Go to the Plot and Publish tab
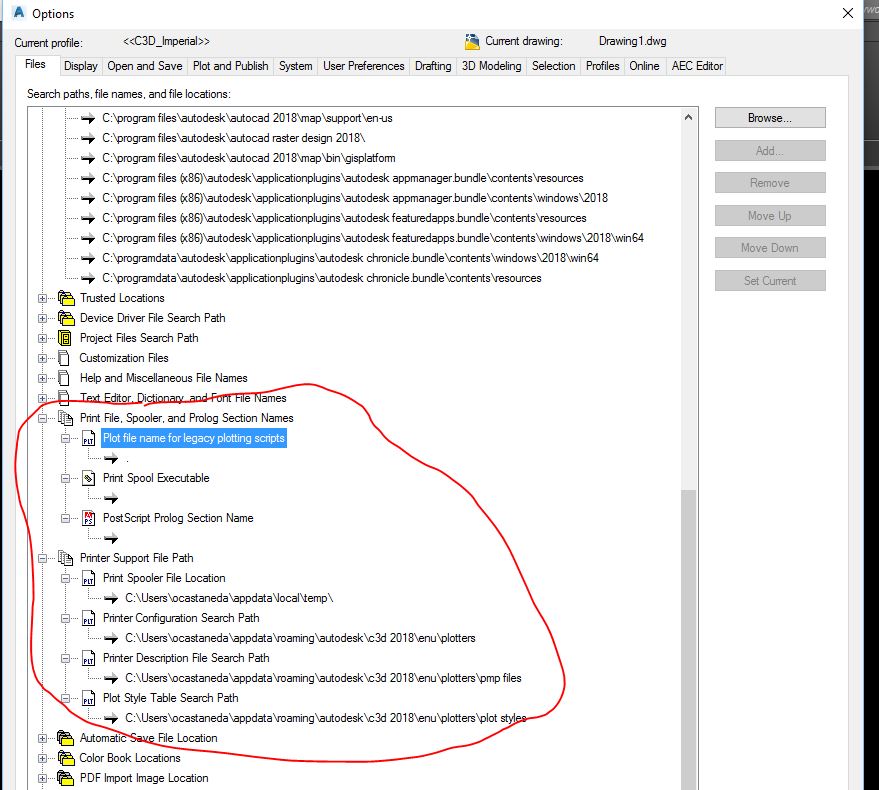Image resolution: width=879 pixels, height=790 pixels. point(230,66)
